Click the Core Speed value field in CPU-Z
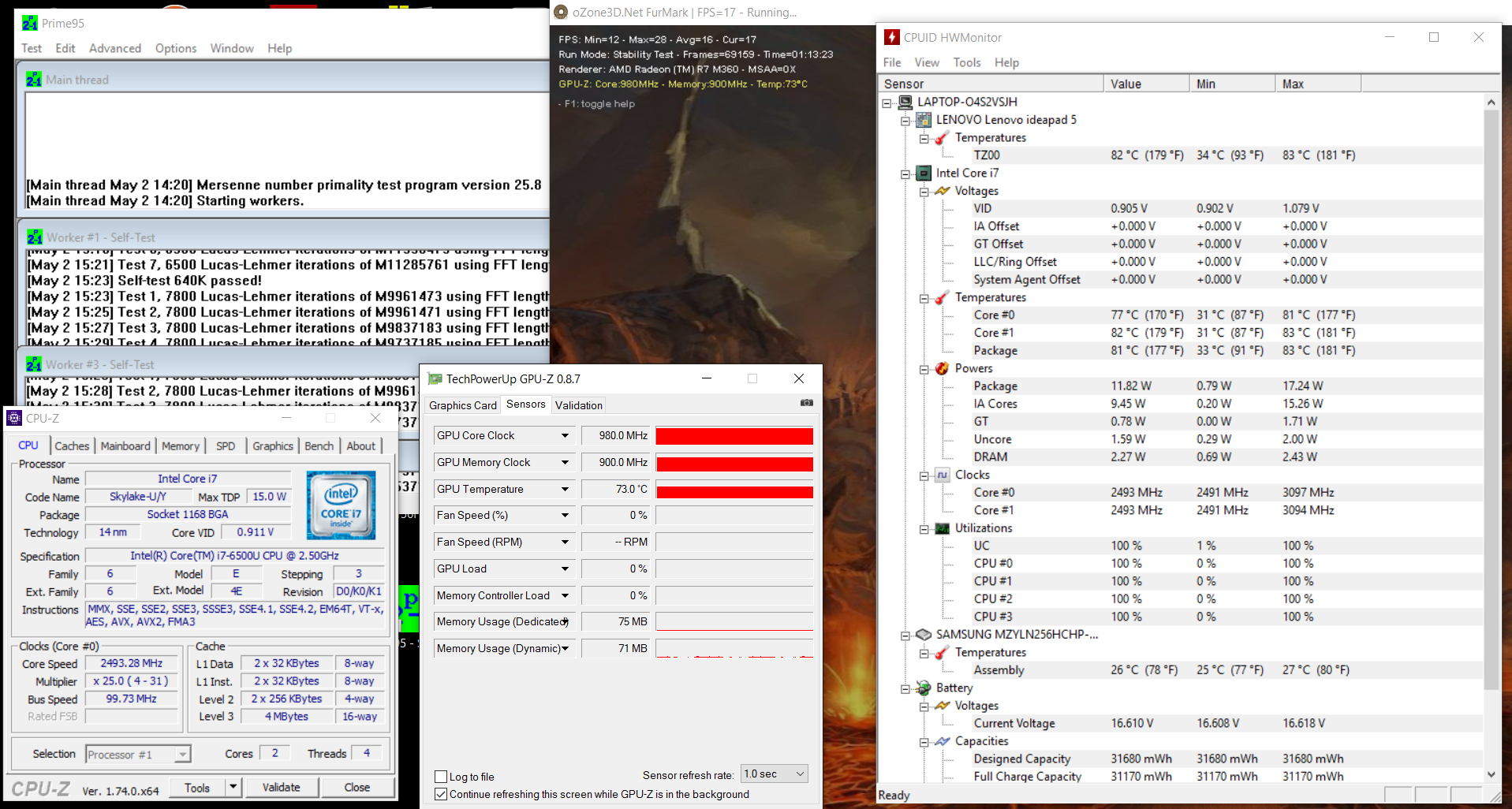 131,664
